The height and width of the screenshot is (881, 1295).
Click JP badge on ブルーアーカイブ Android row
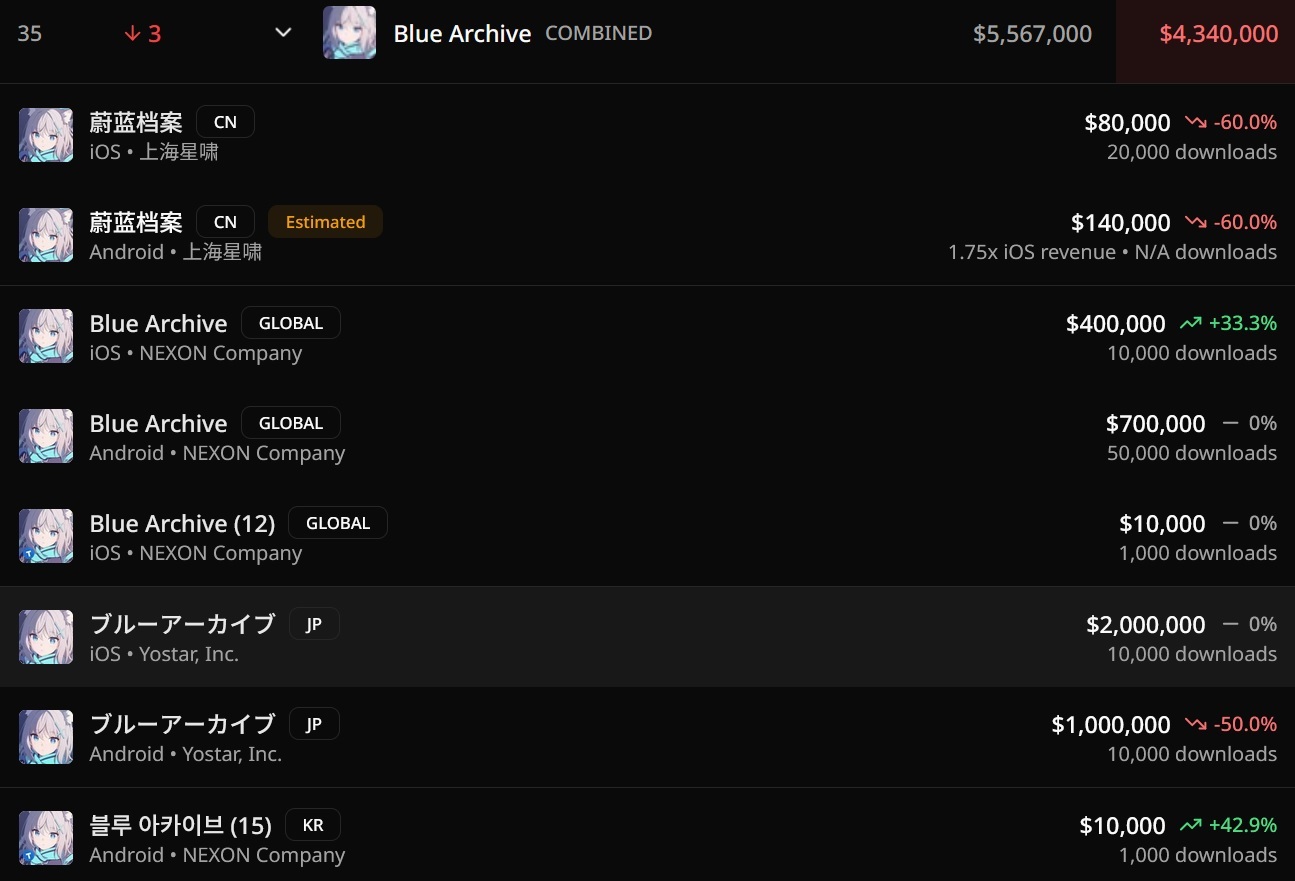314,724
